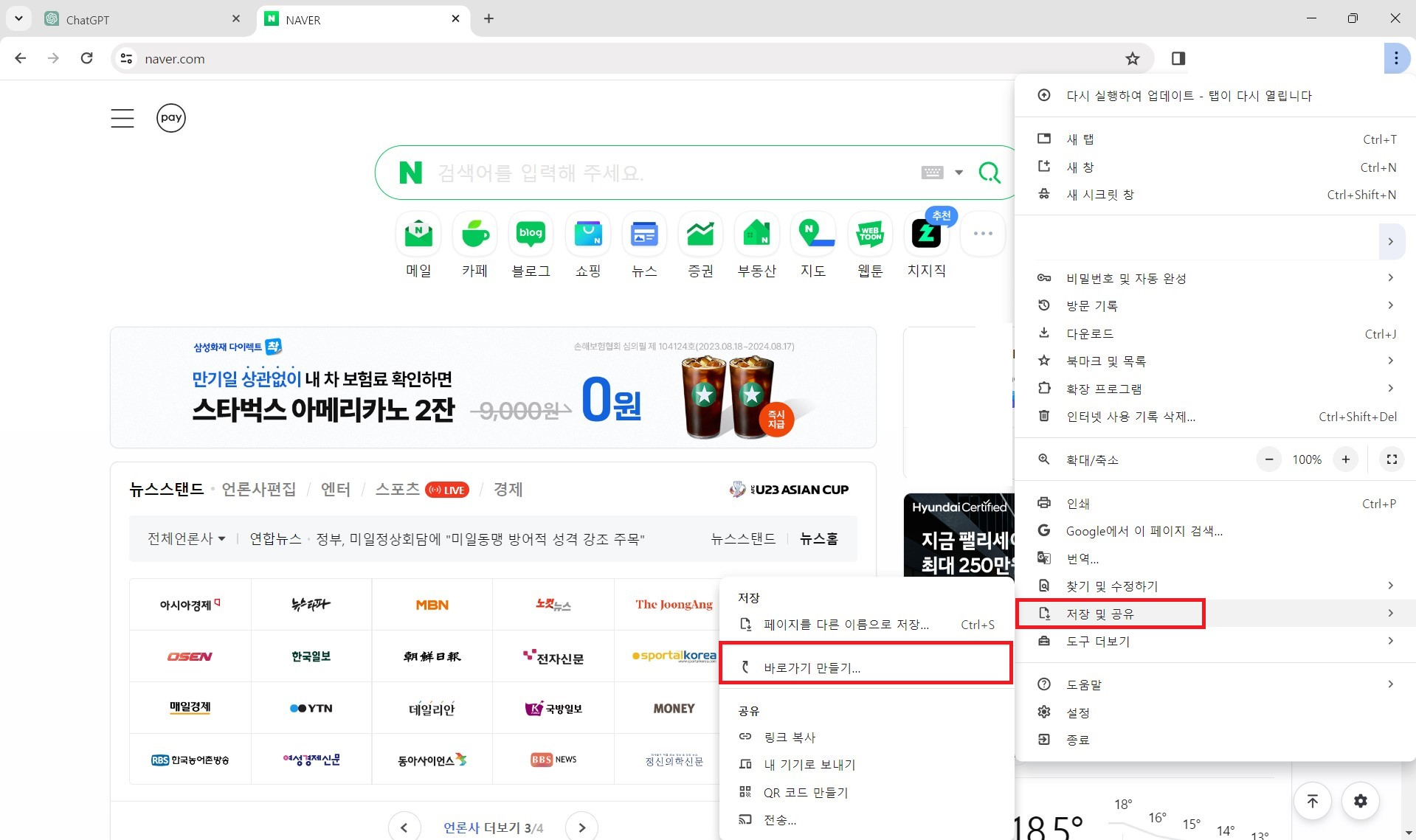Open the 카페 shortcut icon
Viewport: 1416px width, 840px height.
(x=475, y=234)
